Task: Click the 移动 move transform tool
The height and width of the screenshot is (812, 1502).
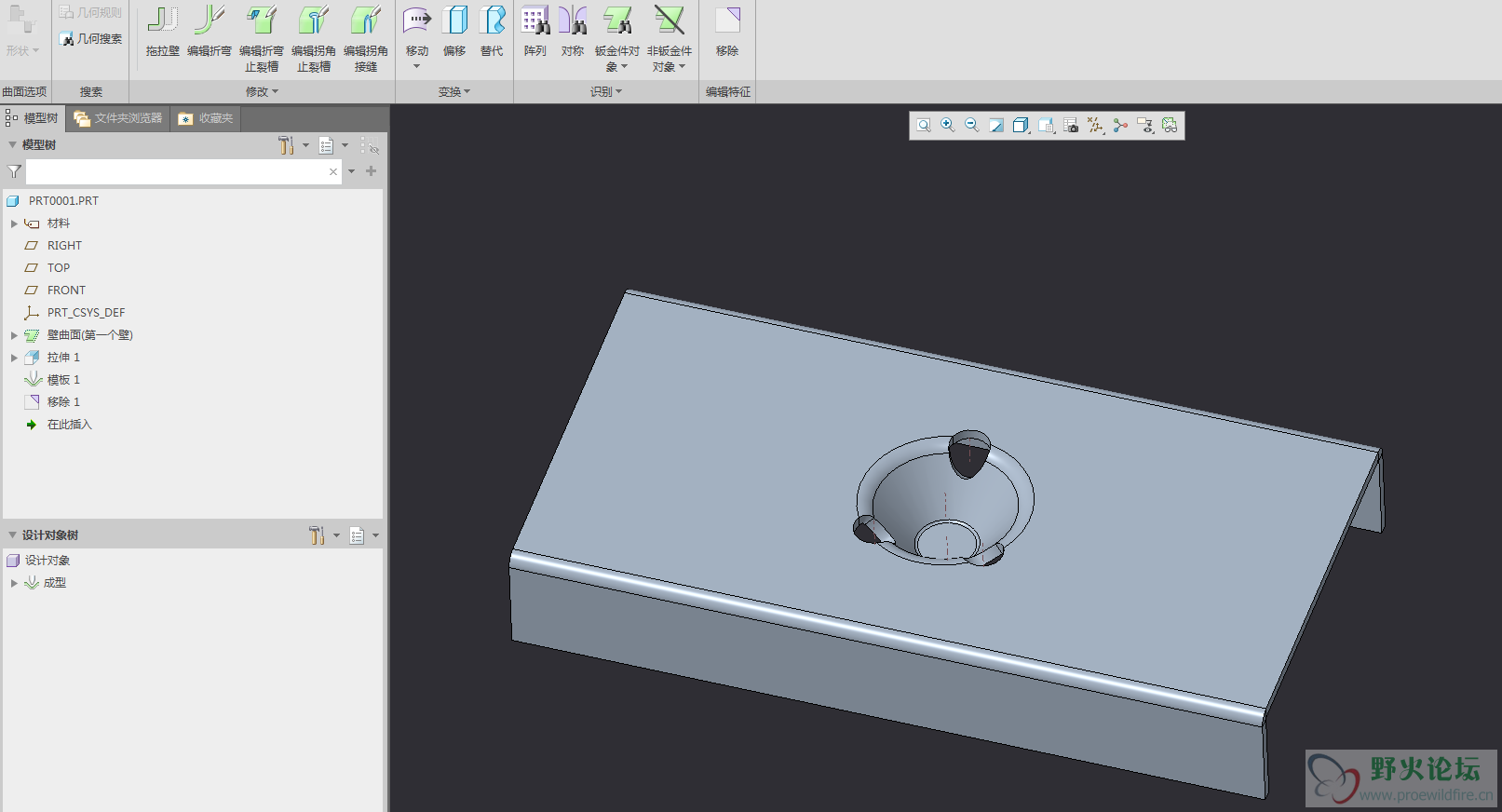Action: point(417,37)
